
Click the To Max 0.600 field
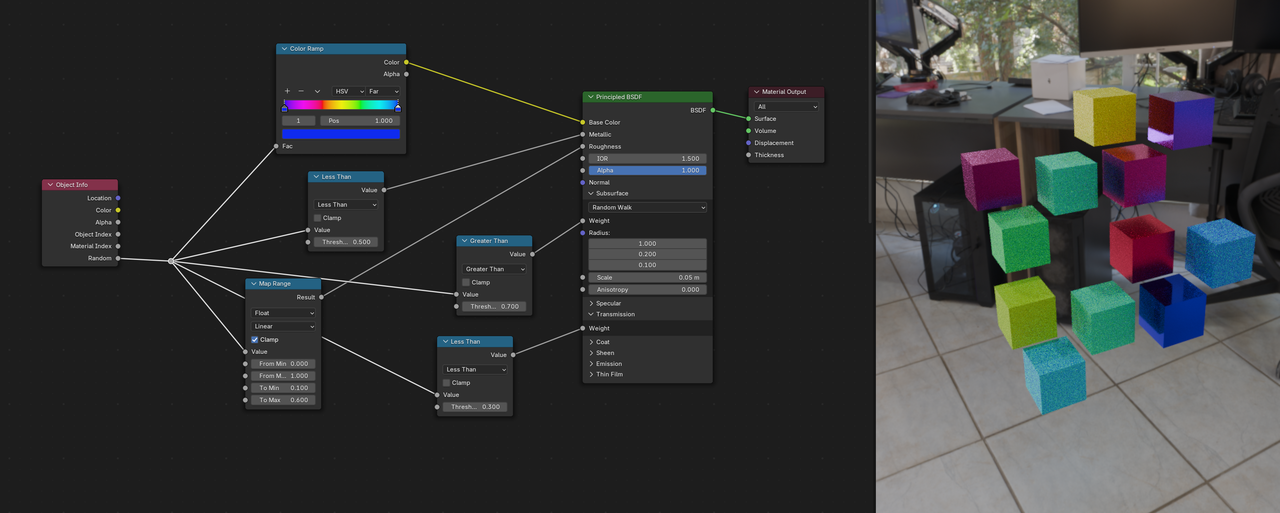point(283,400)
